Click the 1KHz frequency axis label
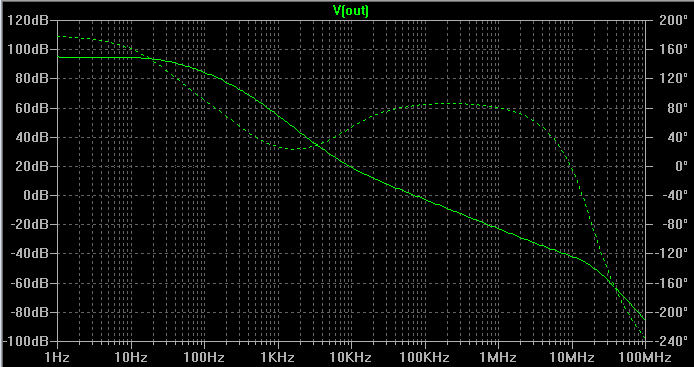 point(278,357)
